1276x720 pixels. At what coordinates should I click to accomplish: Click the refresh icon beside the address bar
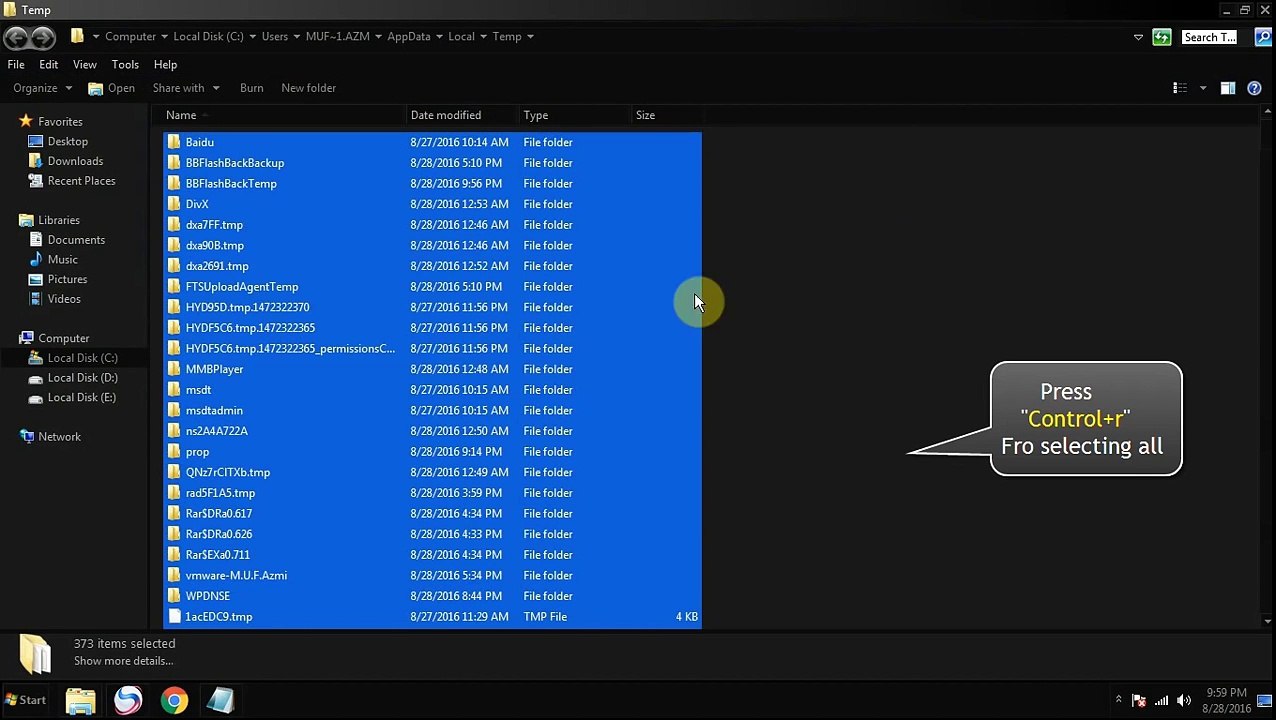point(1161,37)
